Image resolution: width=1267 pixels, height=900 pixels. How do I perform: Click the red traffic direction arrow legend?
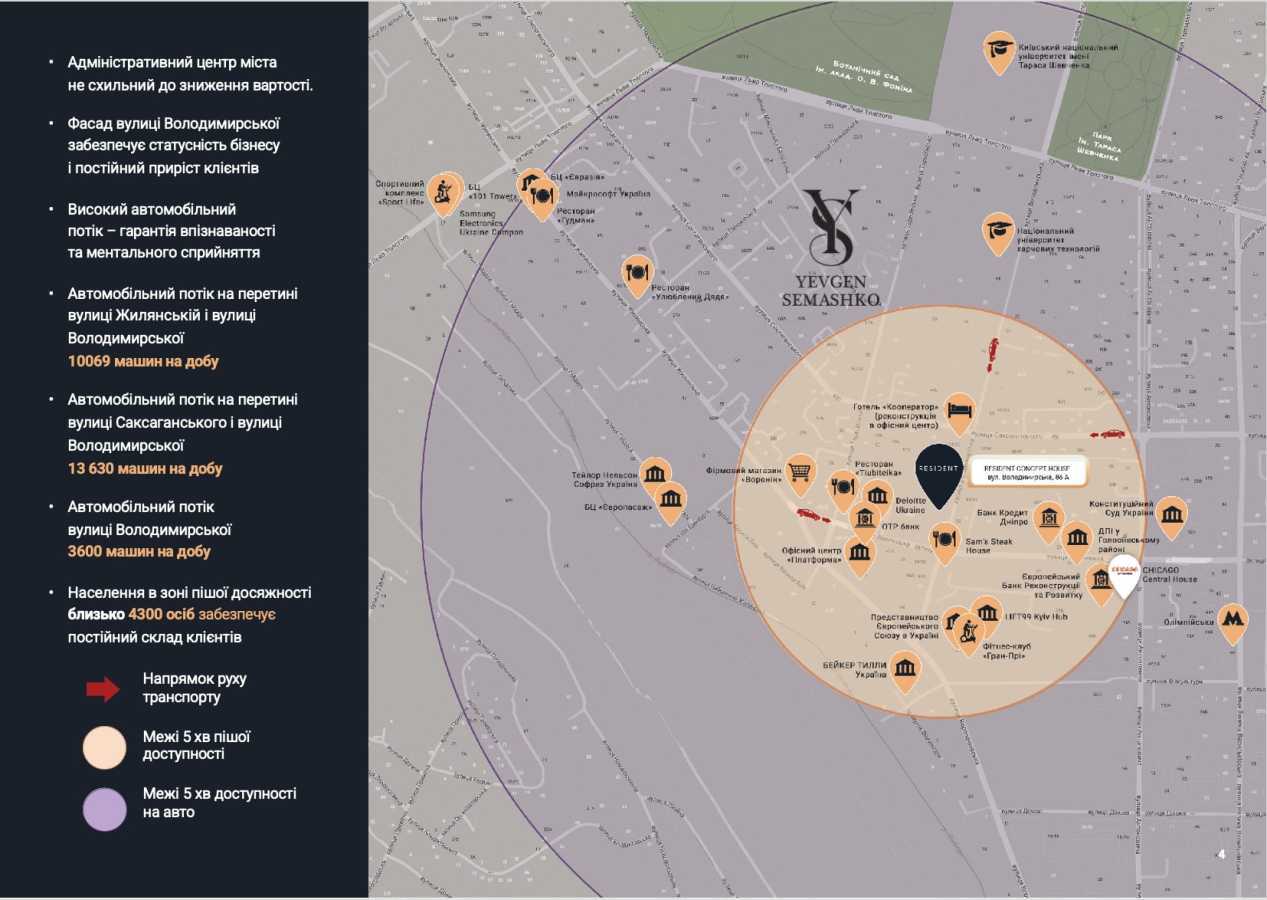tap(103, 688)
